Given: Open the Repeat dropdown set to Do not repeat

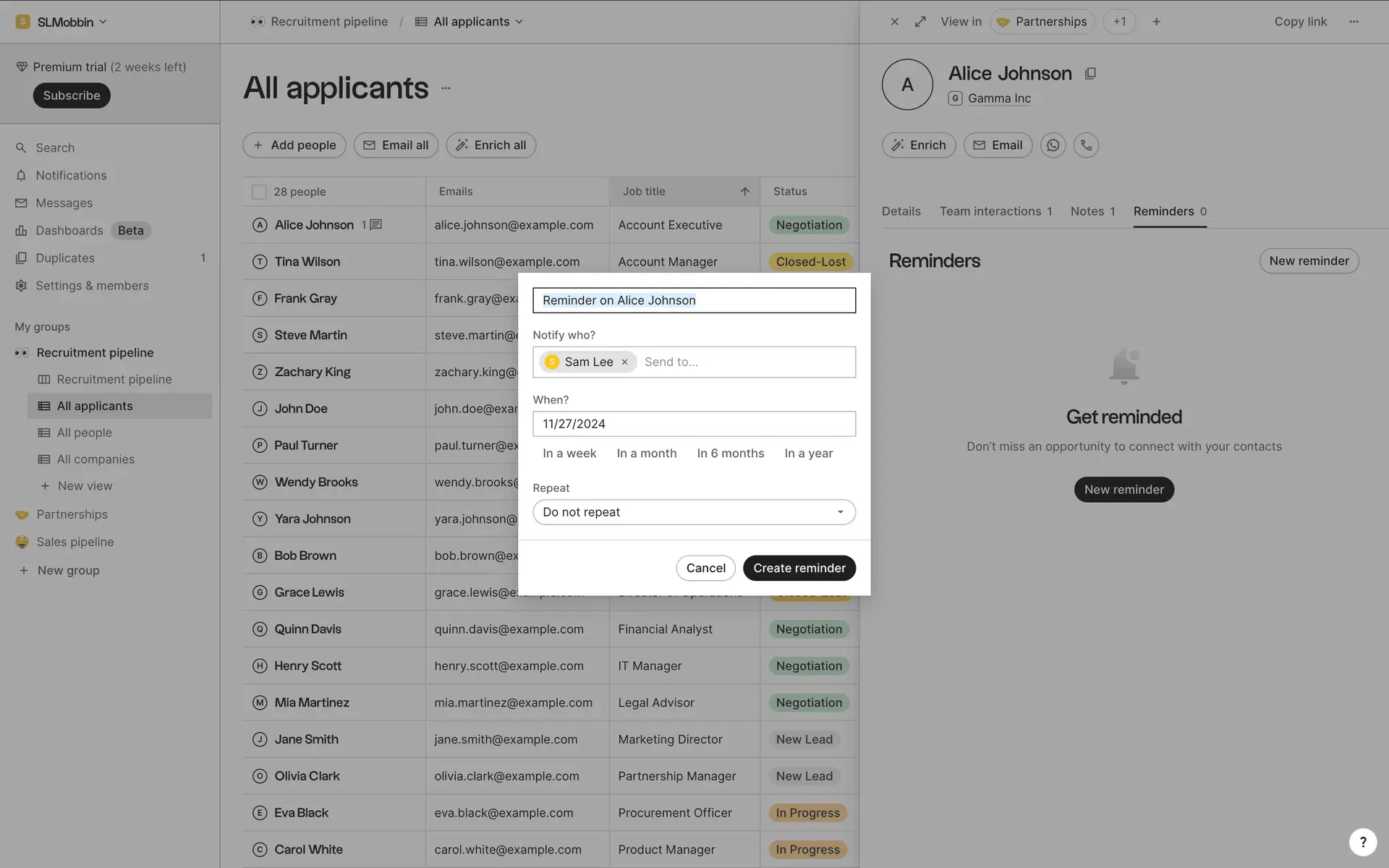Looking at the screenshot, I should (x=694, y=512).
